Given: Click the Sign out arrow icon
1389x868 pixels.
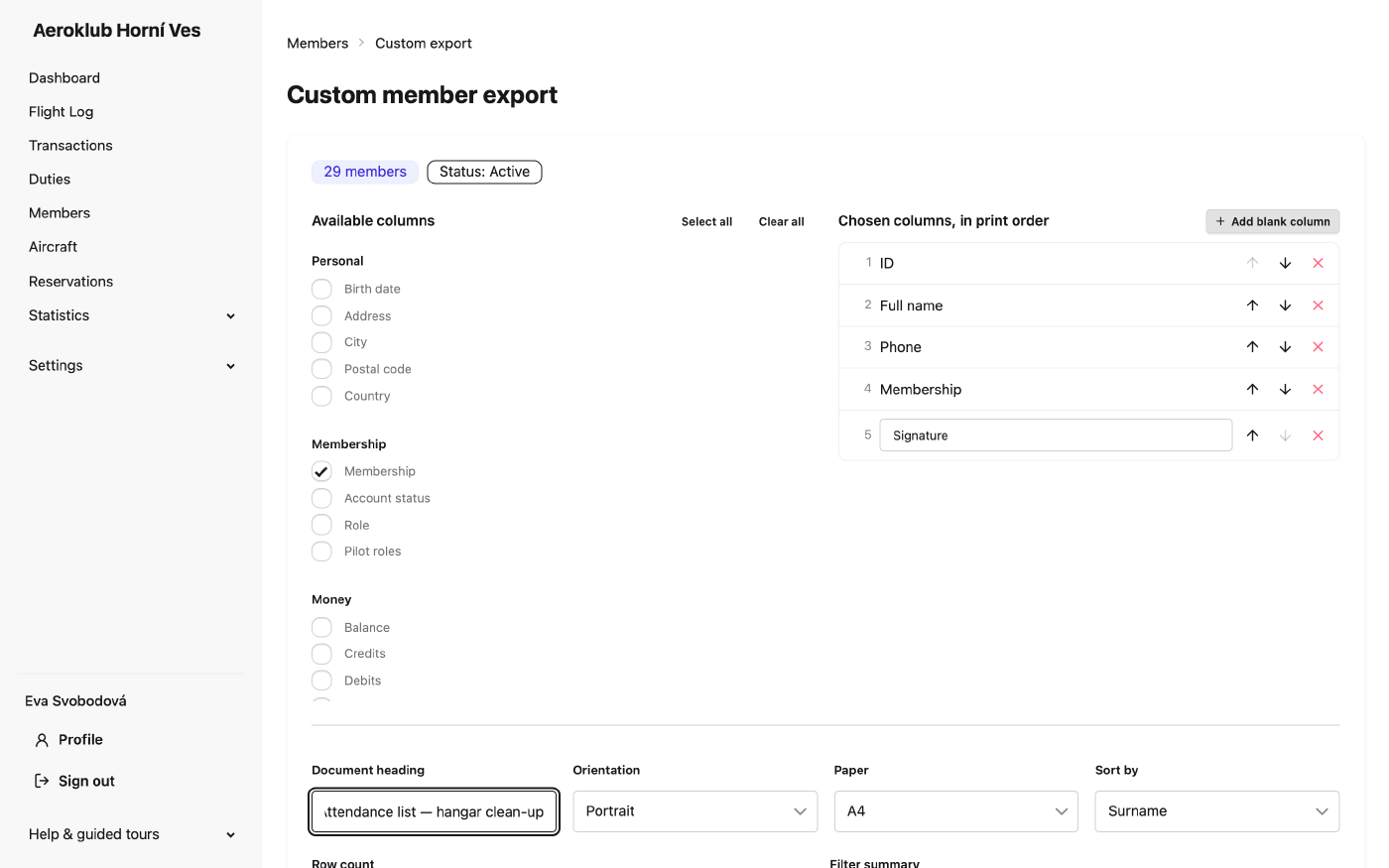Looking at the screenshot, I should pyautogui.click(x=42, y=781).
